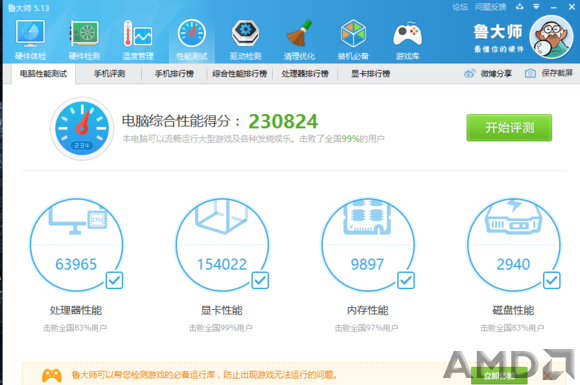Click the graphics cube icon in circle
This screenshot has width=580, height=385.
click(x=222, y=216)
